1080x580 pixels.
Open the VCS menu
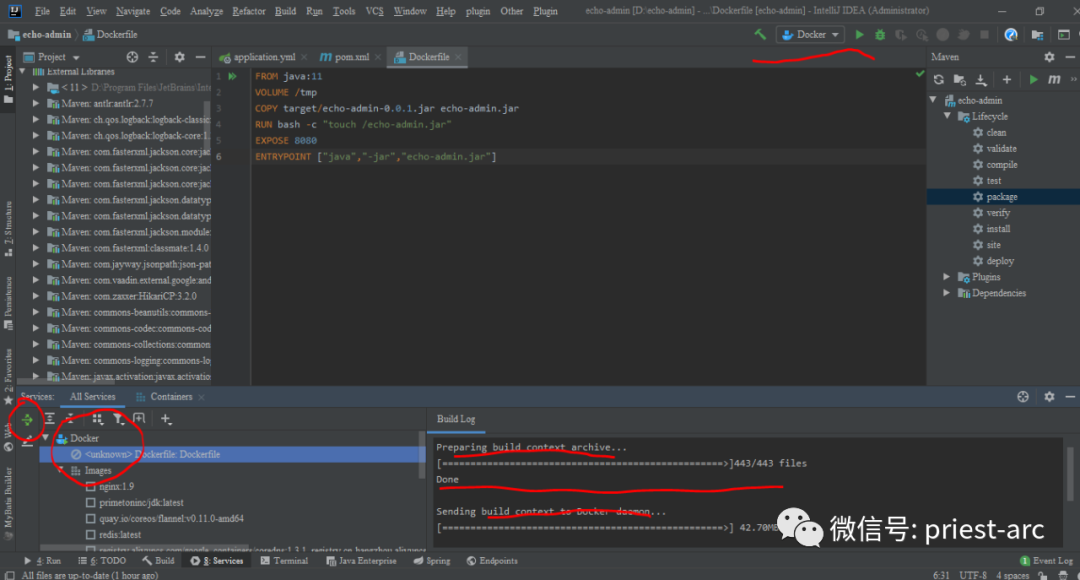(x=374, y=11)
